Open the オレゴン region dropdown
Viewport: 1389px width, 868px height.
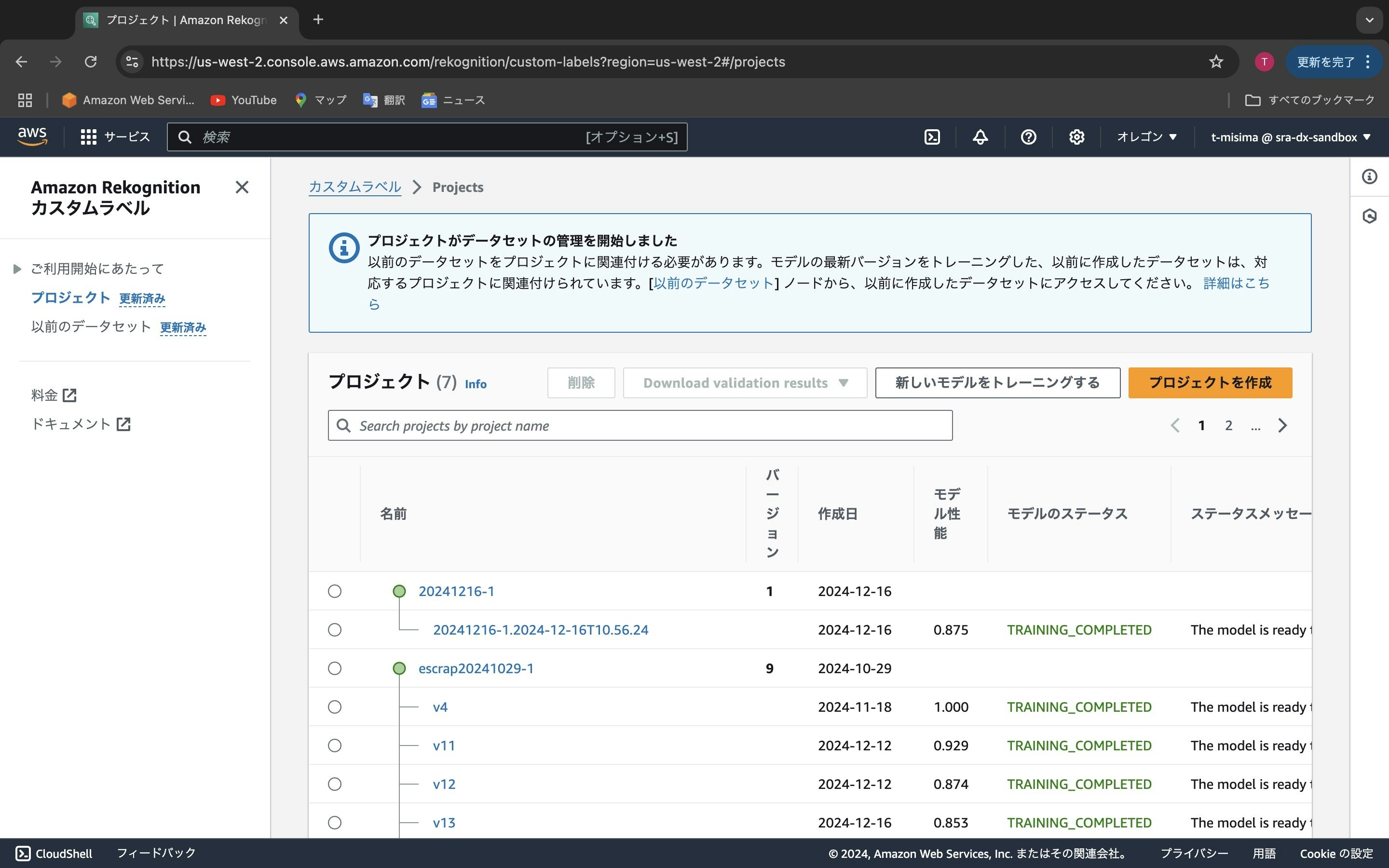pos(1146,137)
